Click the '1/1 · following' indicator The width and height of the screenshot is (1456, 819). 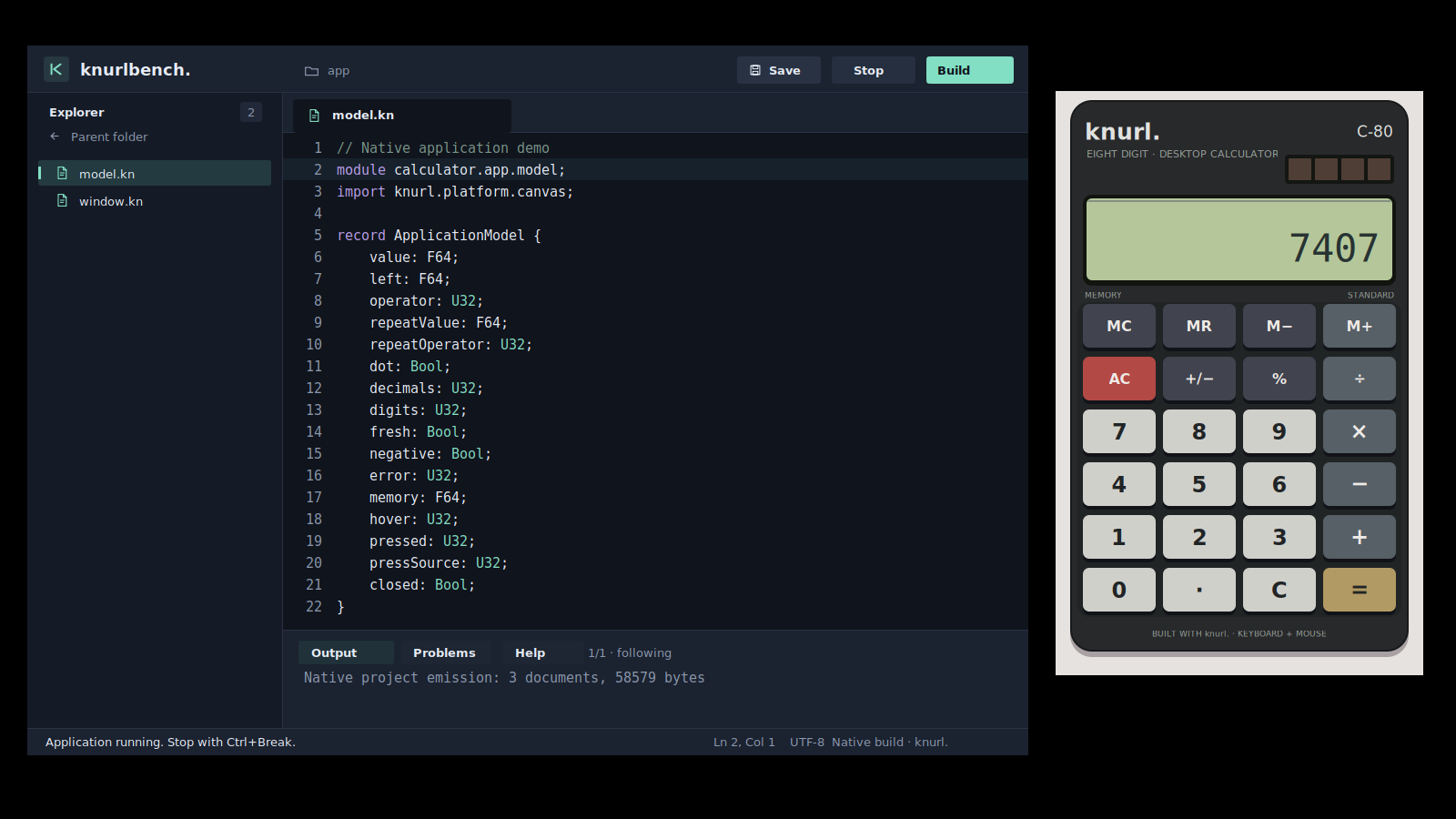[630, 652]
